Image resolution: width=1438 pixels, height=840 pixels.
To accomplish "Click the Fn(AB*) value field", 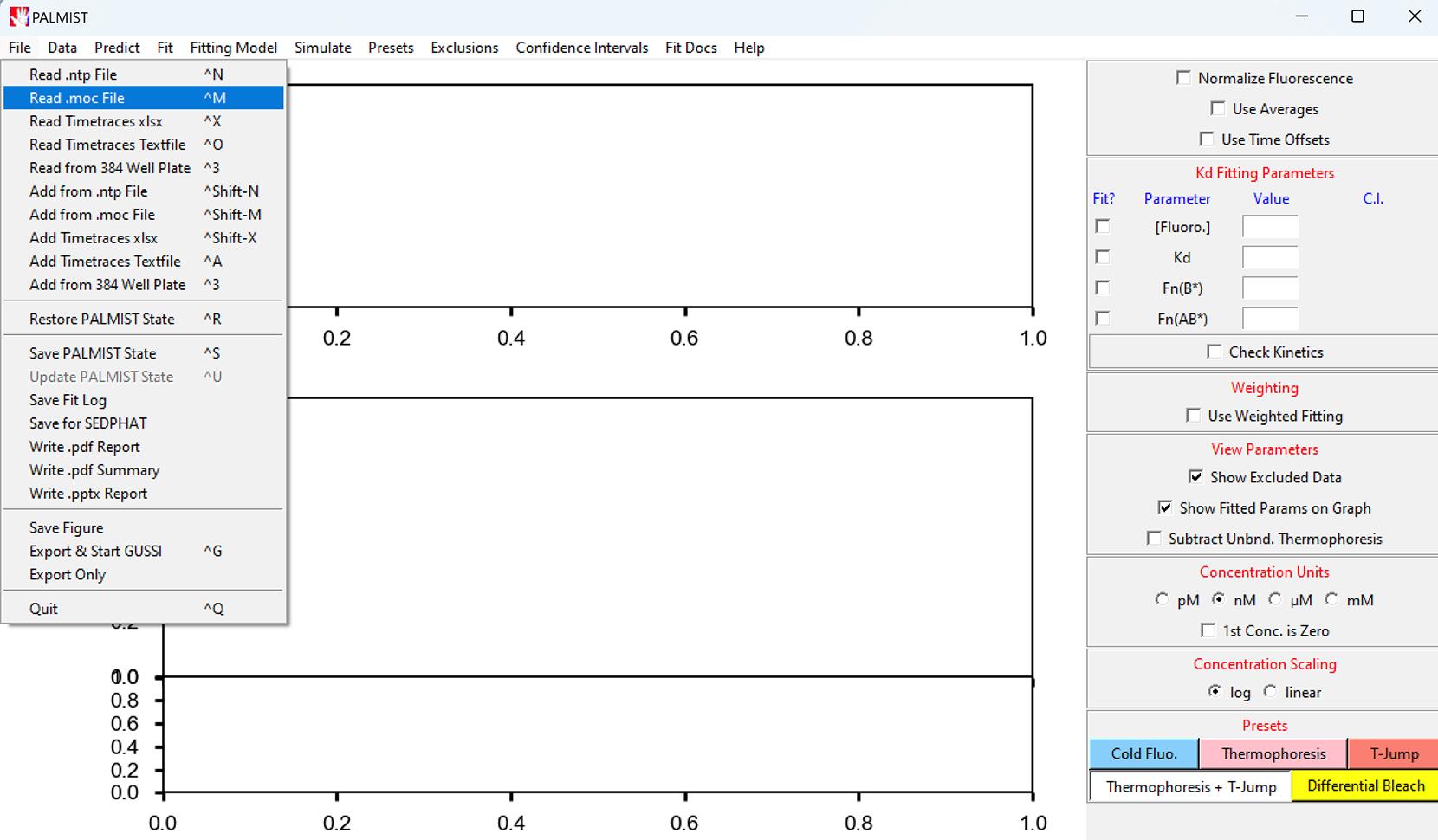I will pyautogui.click(x=1270, y=319).
